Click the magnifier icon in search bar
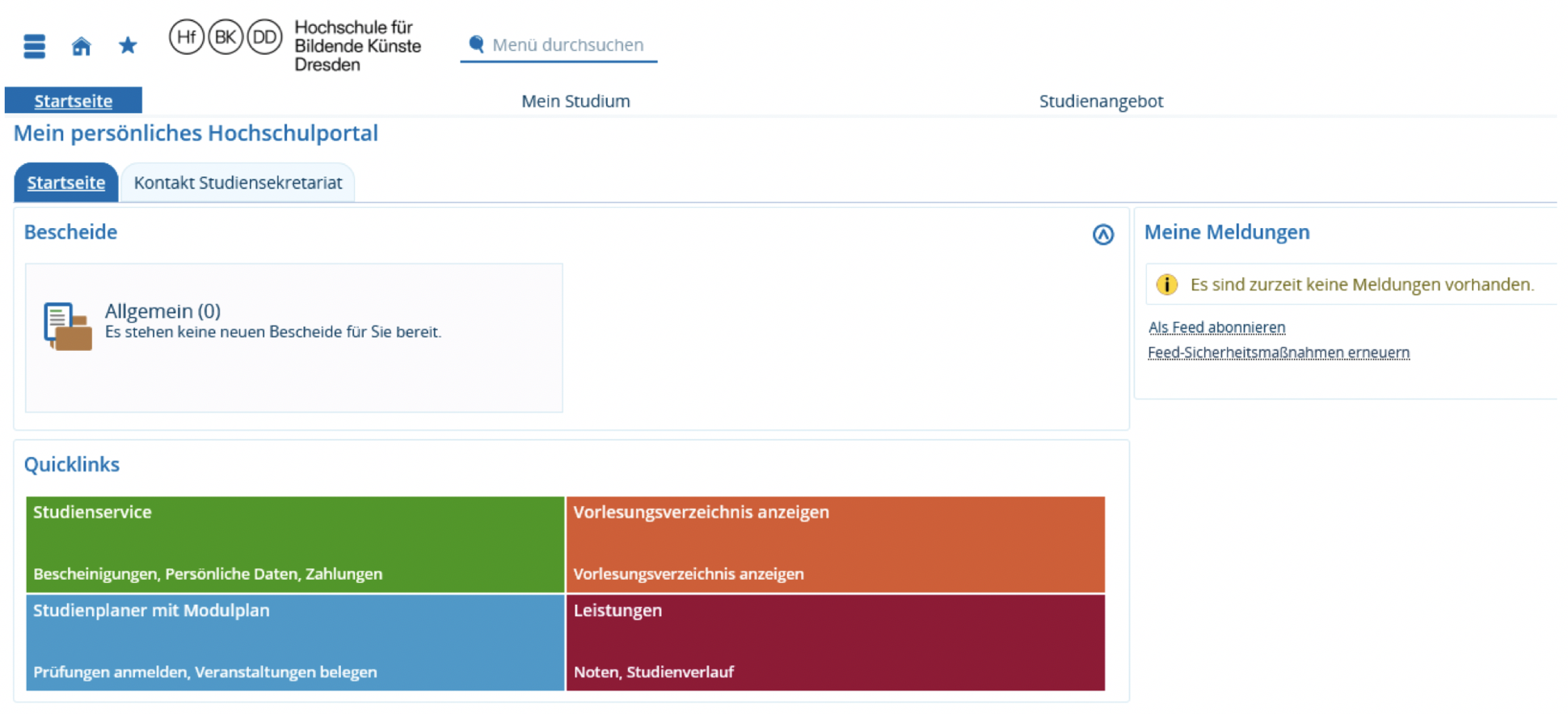 coord(476,44)
